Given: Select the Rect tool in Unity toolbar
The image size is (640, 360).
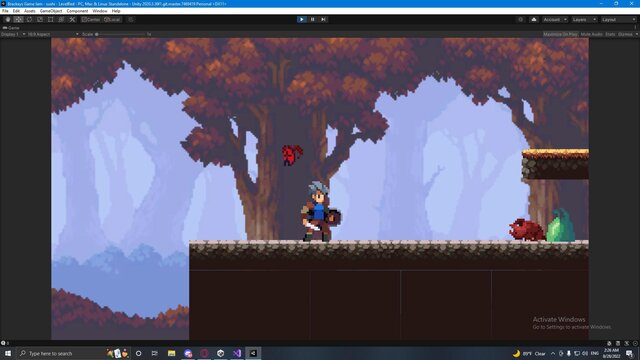Looking at the screenshot, I should pyautogui.click(x=51, y=20).
